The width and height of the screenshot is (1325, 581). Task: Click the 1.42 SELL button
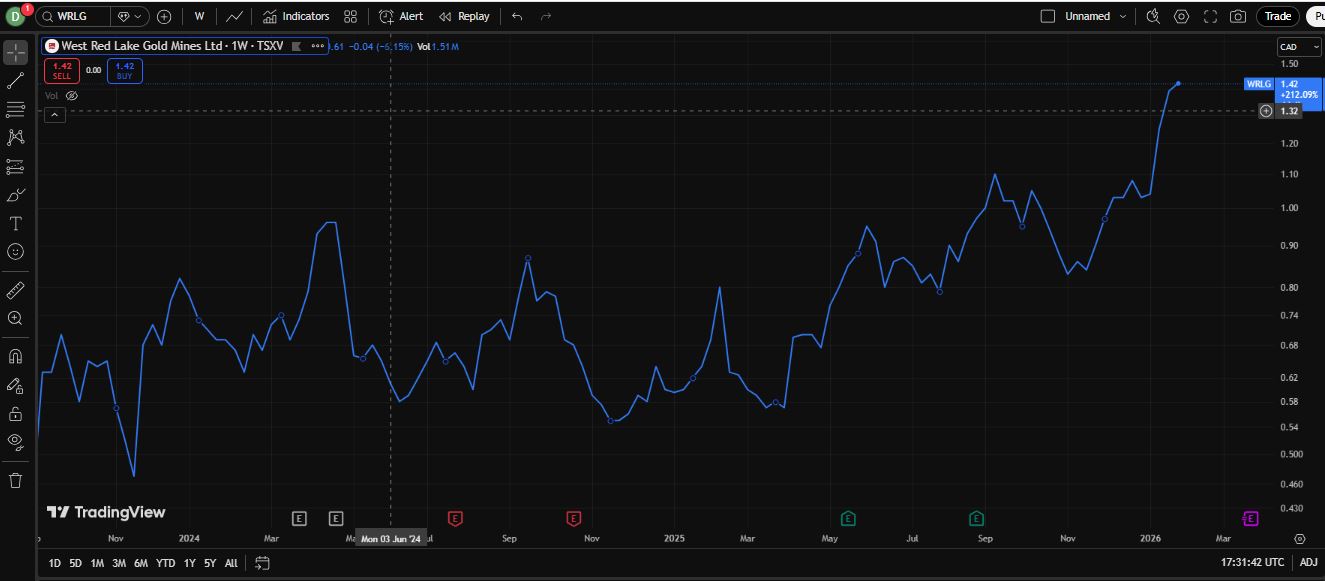click(x=62, y=70)
